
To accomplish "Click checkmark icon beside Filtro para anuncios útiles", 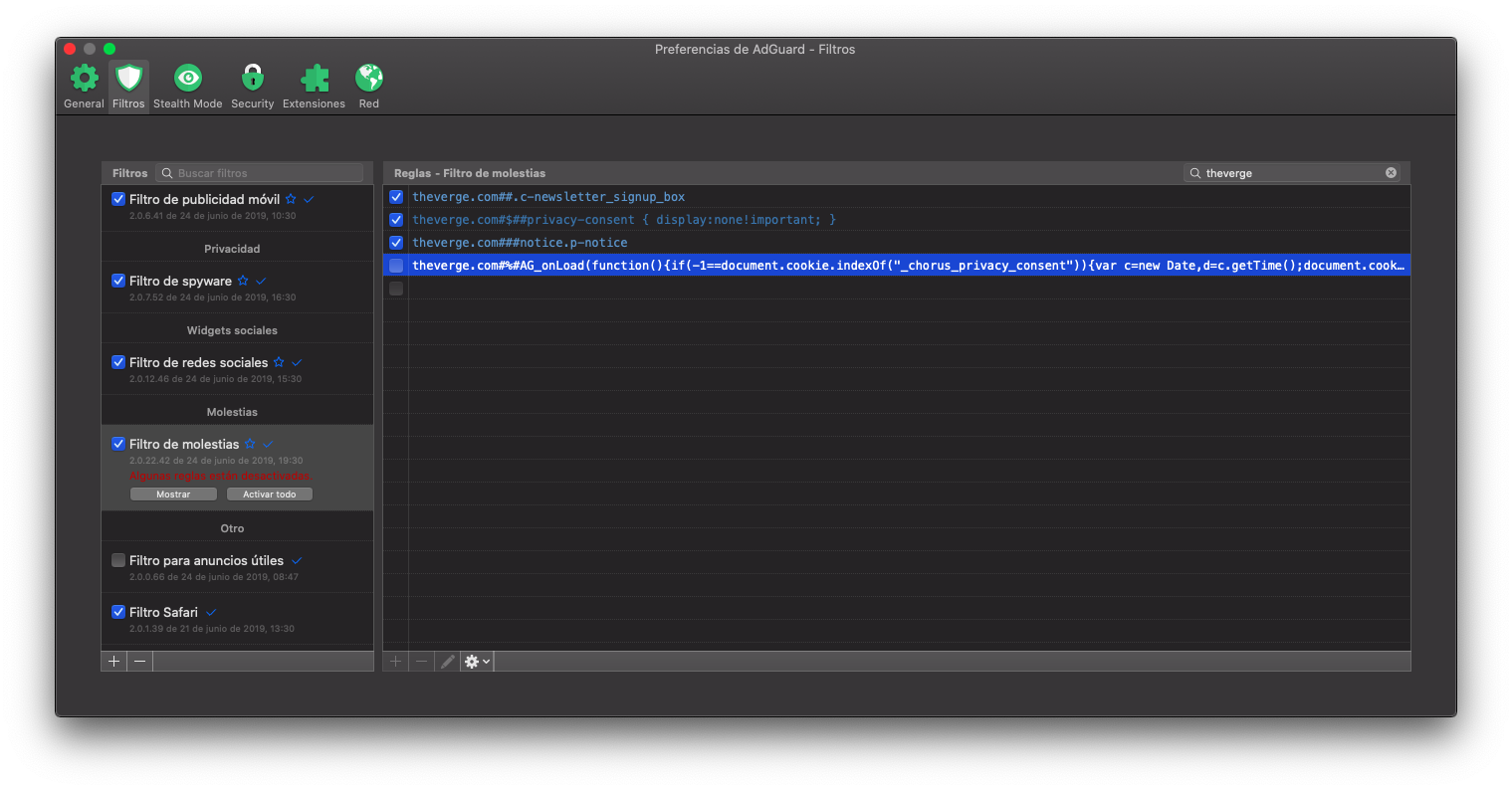I will click(297, 560).
